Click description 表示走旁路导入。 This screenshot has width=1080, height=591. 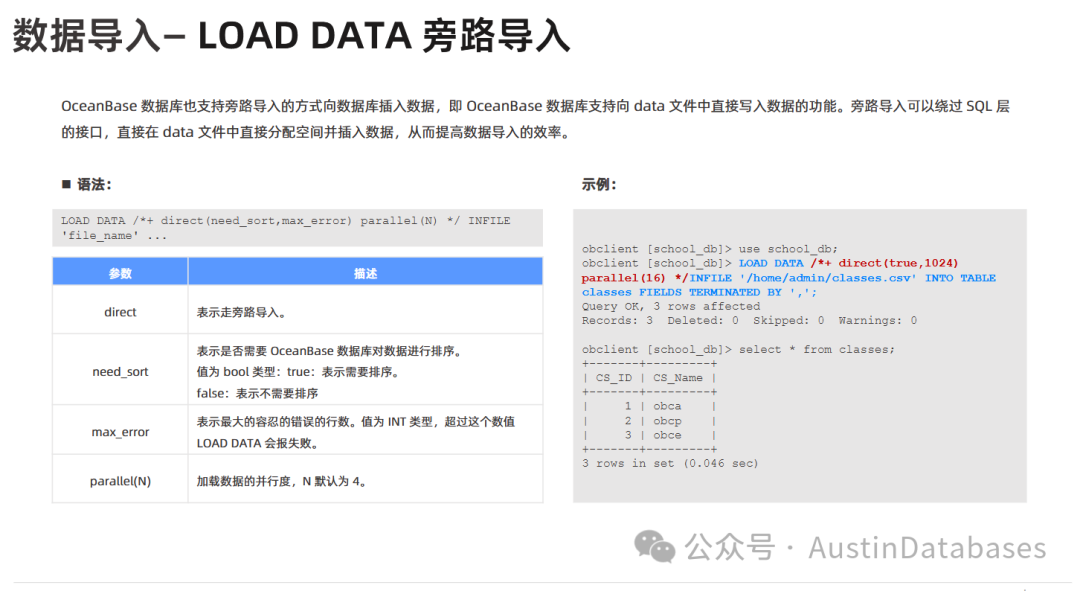(242, 313)
